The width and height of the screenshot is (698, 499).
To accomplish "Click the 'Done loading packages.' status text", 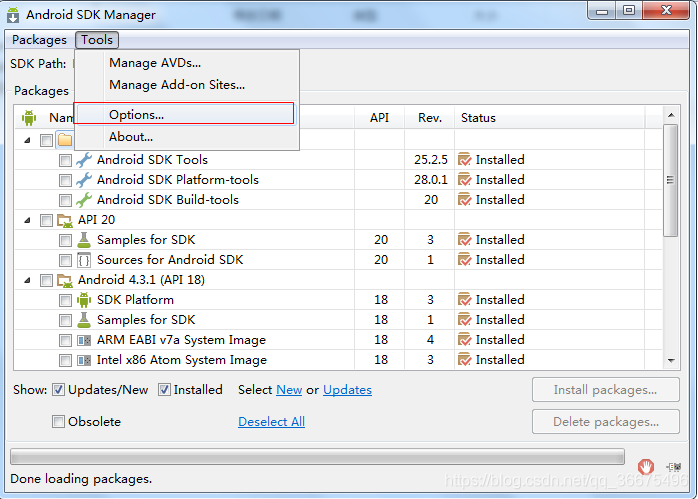I will coord(81,479).
